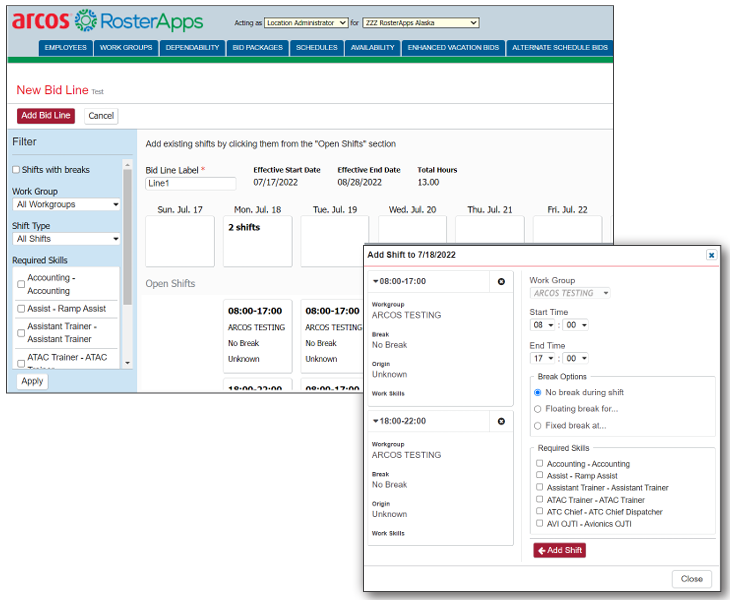The image size is (730, 600).
Task: Check Assist - Ramp Assist in the Filter panel
Action: tap(21, 309)
